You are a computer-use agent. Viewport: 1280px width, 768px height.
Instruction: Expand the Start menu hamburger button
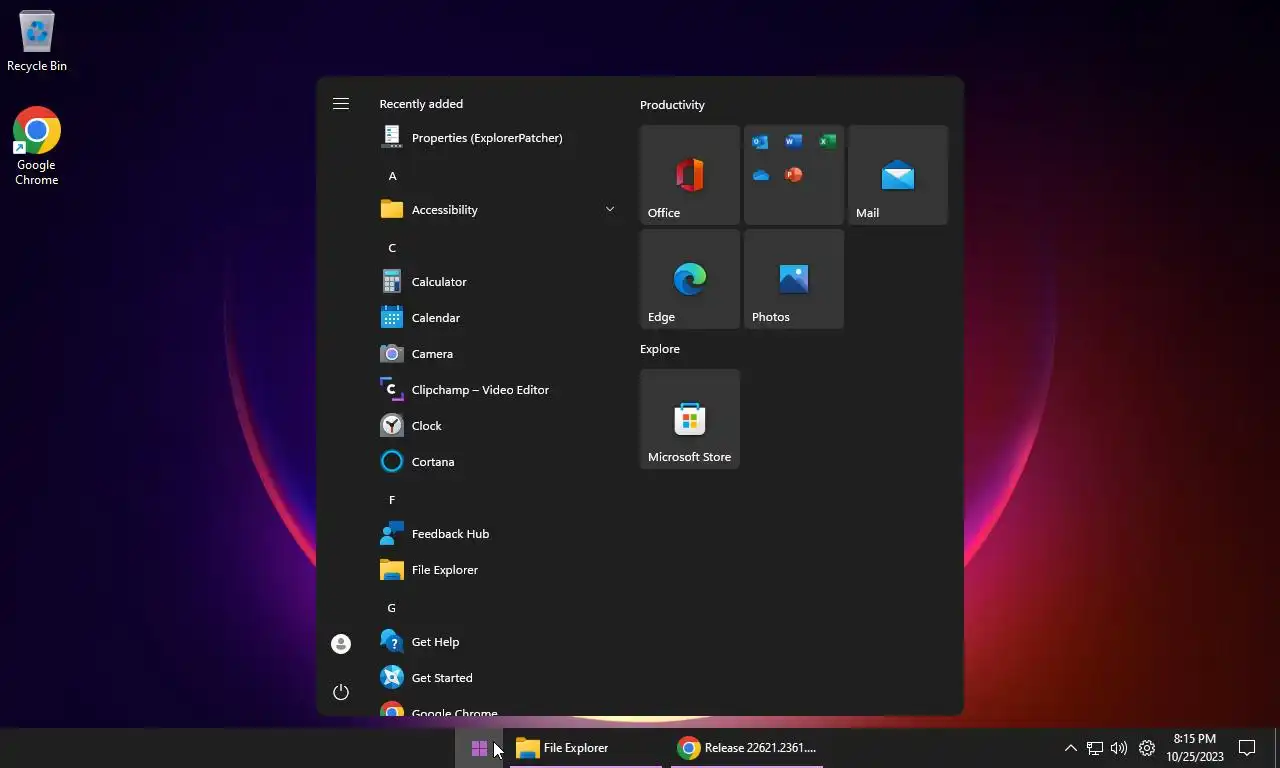click(x=341, y=104)
